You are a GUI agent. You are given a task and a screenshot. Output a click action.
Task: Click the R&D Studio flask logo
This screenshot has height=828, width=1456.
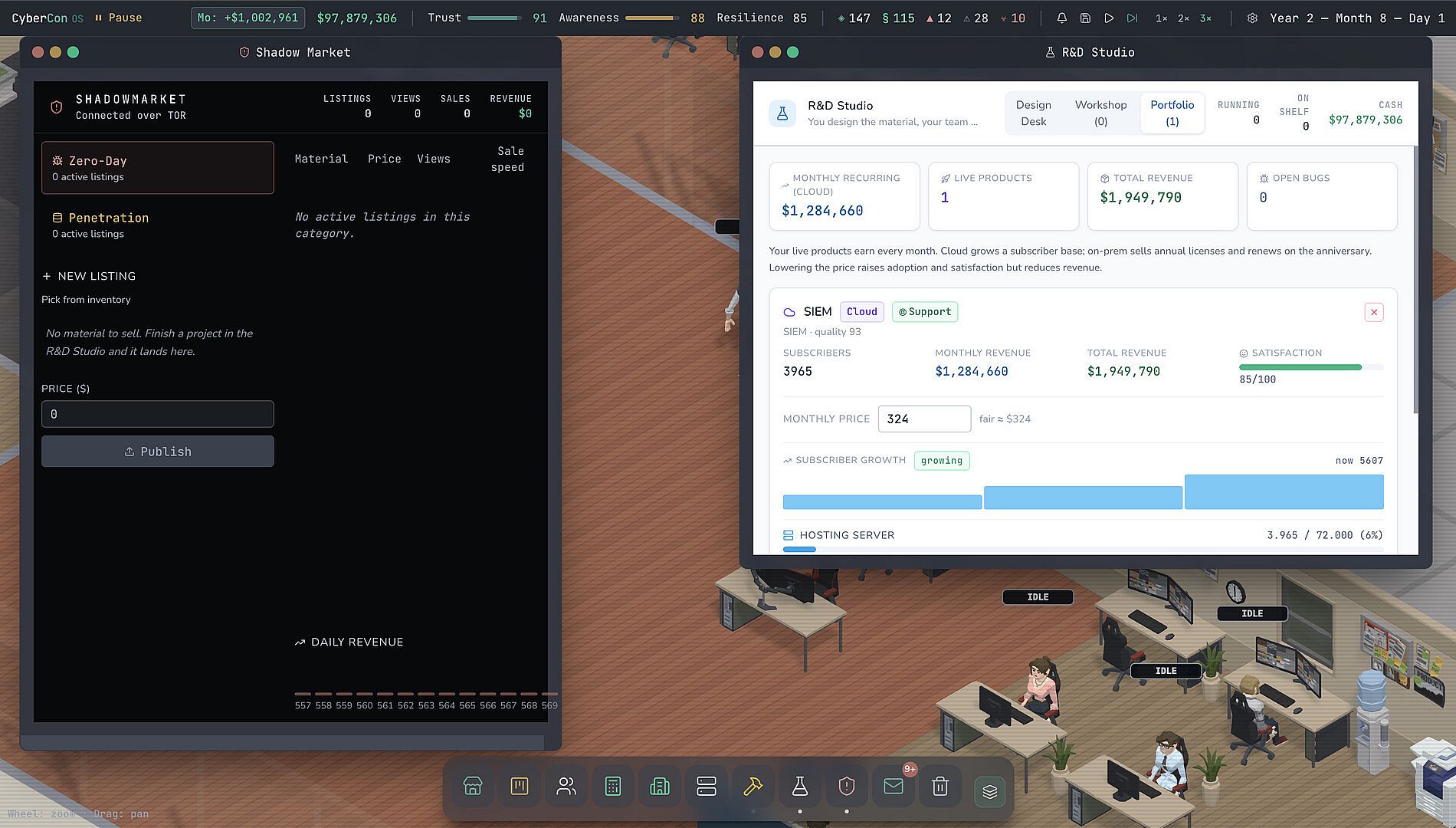coord(782,113)
